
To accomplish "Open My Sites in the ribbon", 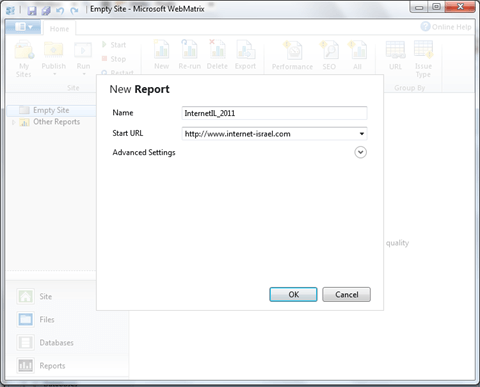I will 24,59.
